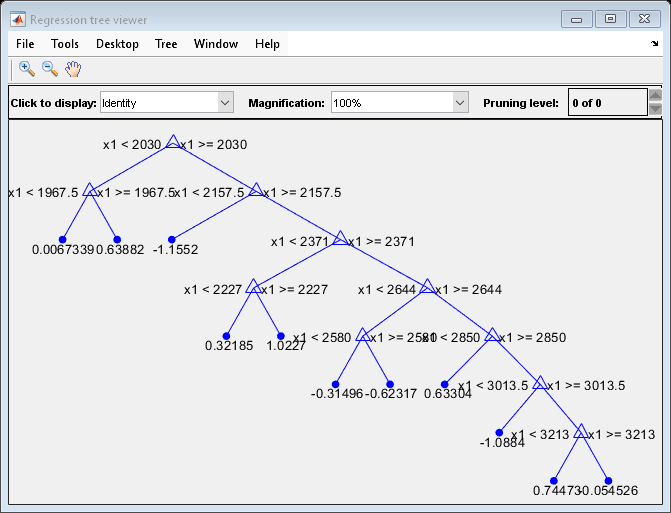Click the dock arrow at menu bar right
Screen dimensions: 671x513
pyautogui.click(x=654, y=44)
